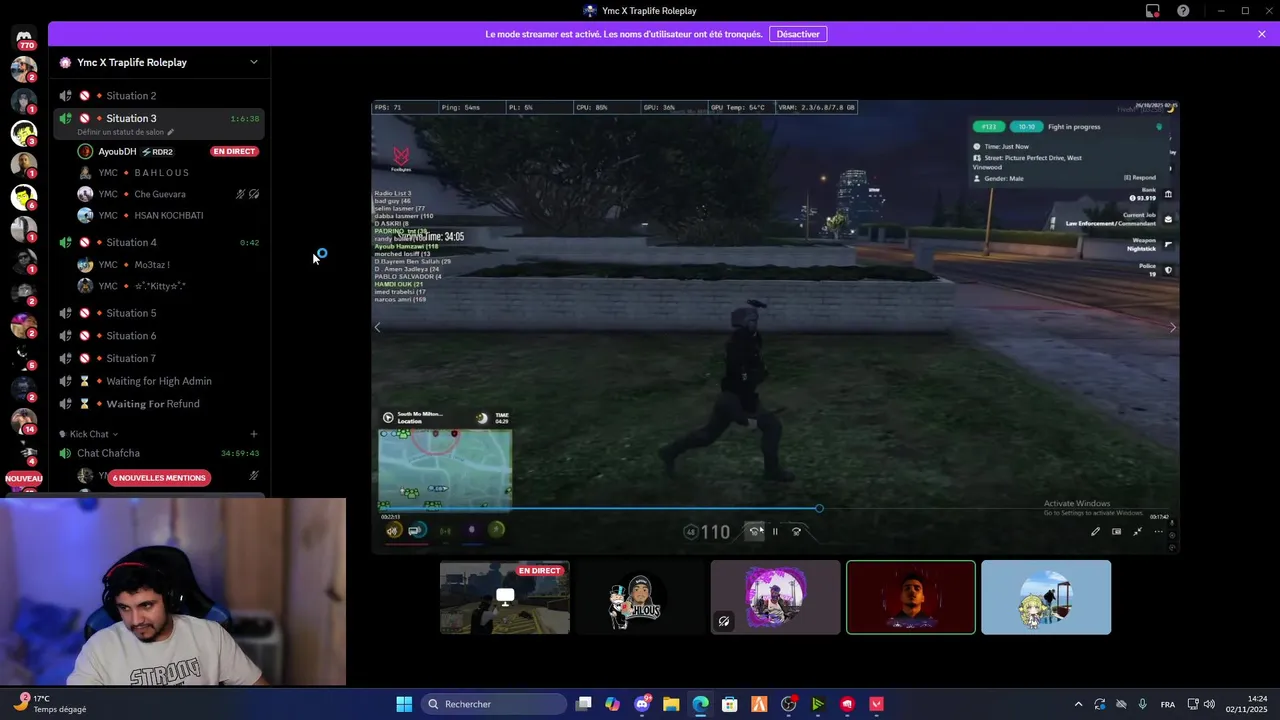Toggle phone icon right of pause
Viewport: 1280px width, 720px height.
tap(796, 531)
